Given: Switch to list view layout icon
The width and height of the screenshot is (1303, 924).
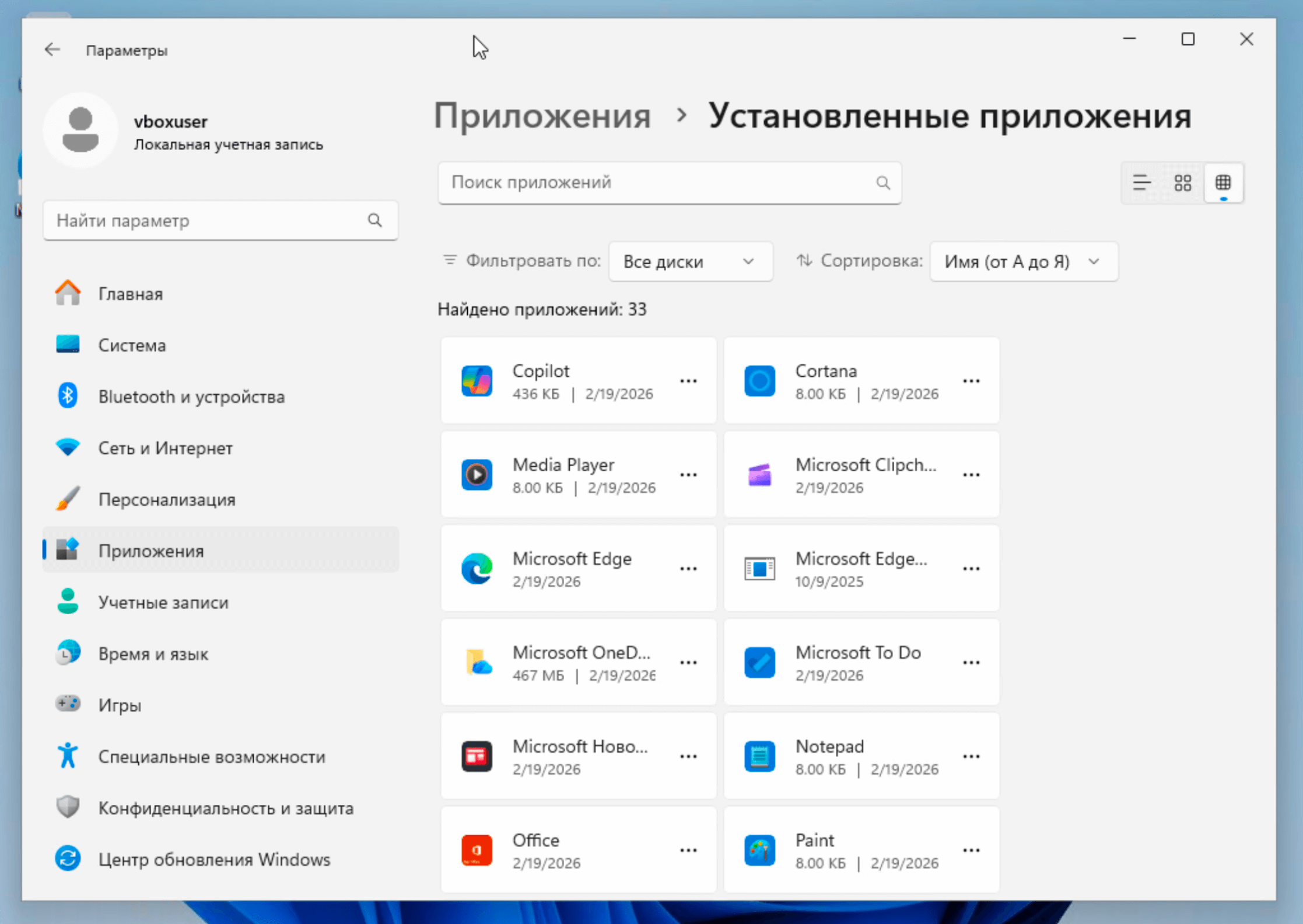Looking at the screenshot, I should coord(1141,183).
